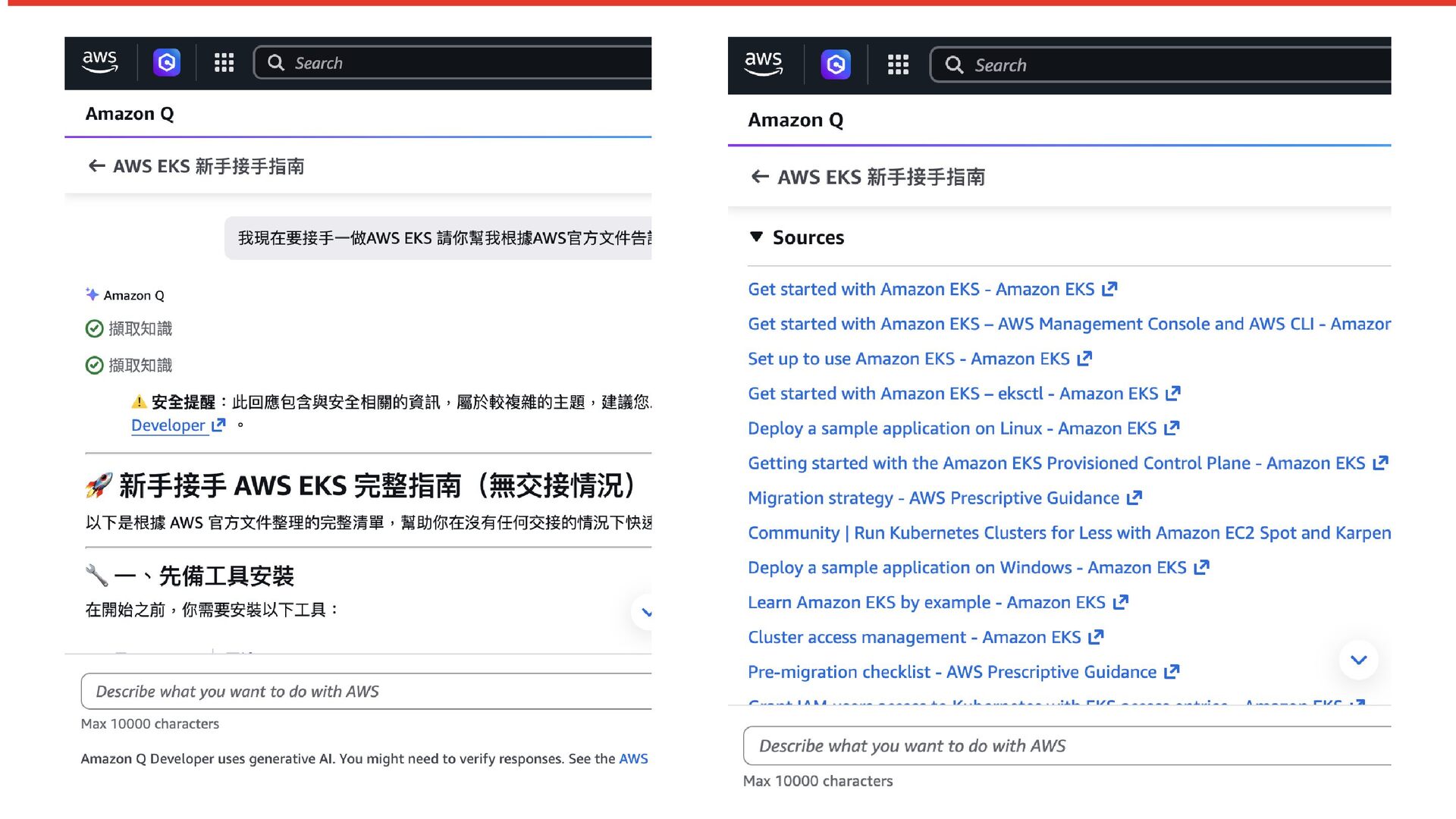Image resolution: width=1456 pixels, height=819 pixels.
Task: Click Amazon Q hexagon icon in left panel
Action: 167,62
